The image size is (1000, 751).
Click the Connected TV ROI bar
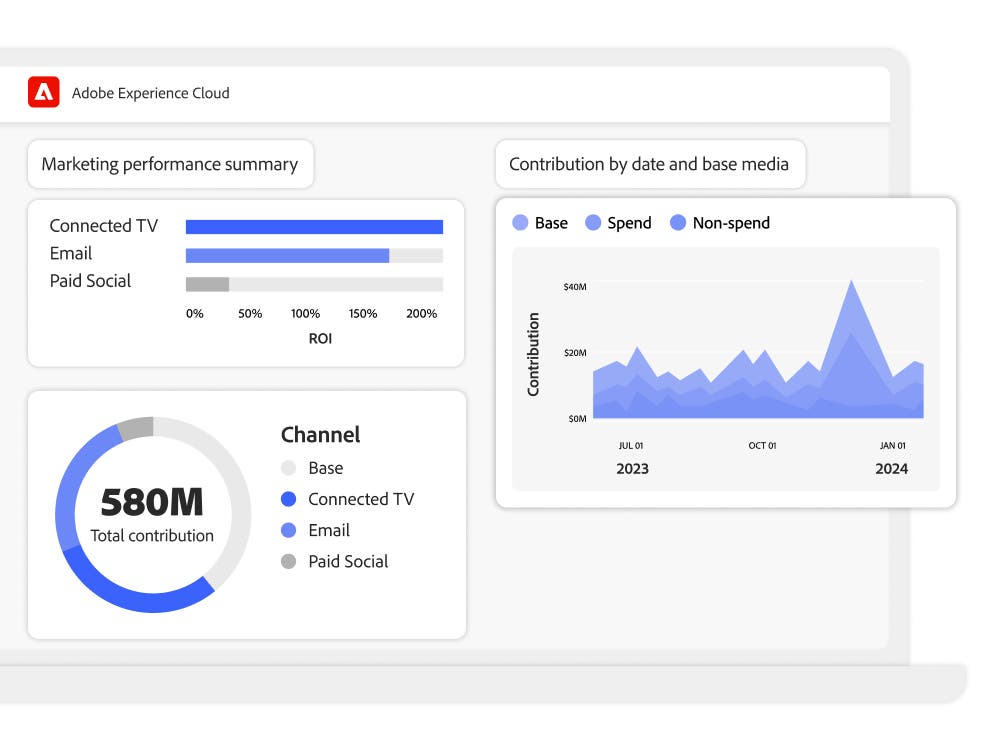pos(314,226)
